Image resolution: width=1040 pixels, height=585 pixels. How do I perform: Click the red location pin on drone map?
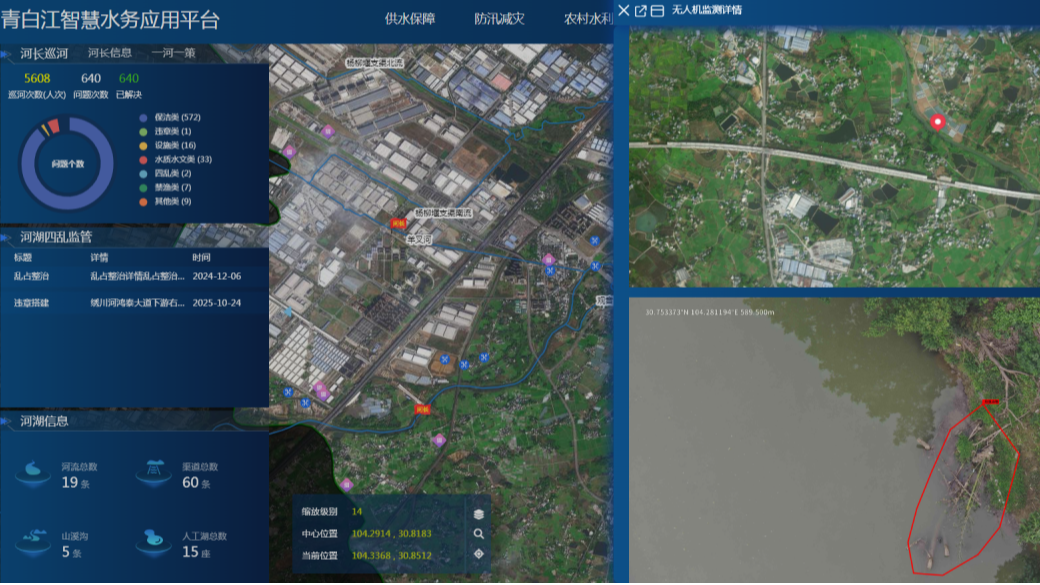tap(937, 123)
